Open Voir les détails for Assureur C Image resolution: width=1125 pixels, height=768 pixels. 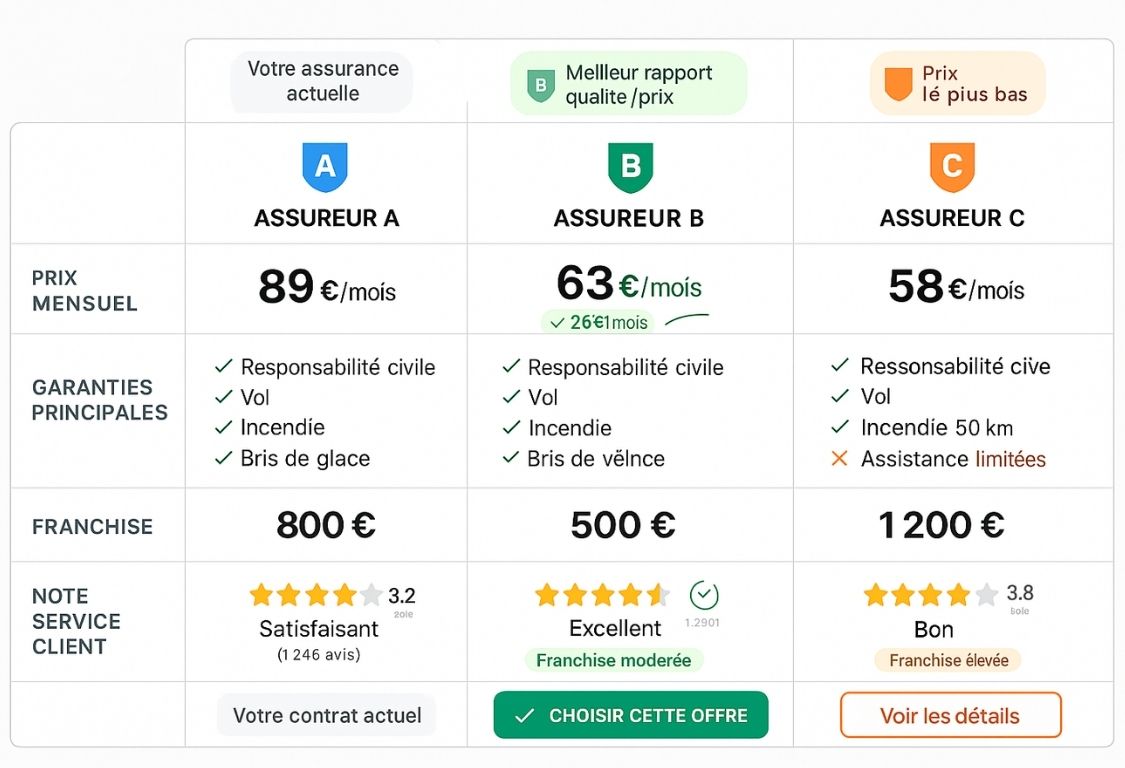[950, 715]
